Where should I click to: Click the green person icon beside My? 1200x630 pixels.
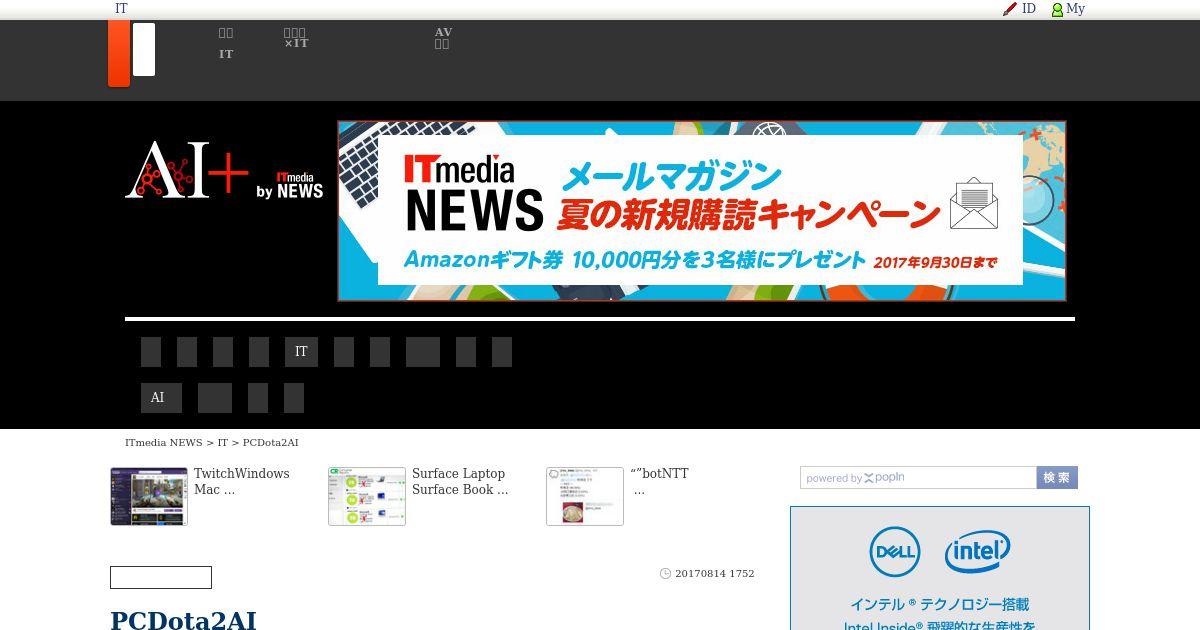pyautogui.click(x=1057, y=10)
